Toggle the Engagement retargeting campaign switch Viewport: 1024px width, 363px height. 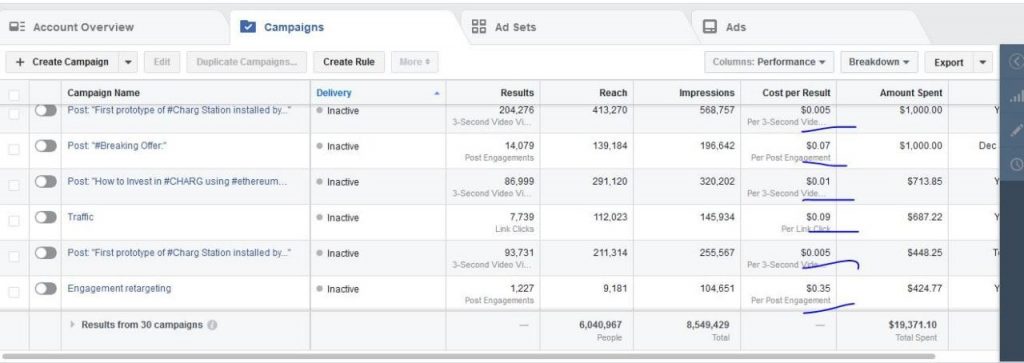pyautogui.click(x=46, y=289)
